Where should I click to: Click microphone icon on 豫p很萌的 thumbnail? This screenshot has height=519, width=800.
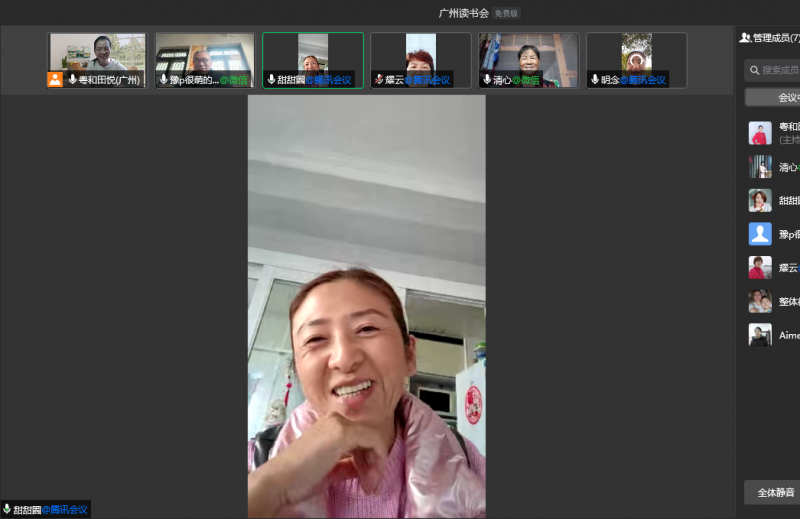tap(163, 80)
